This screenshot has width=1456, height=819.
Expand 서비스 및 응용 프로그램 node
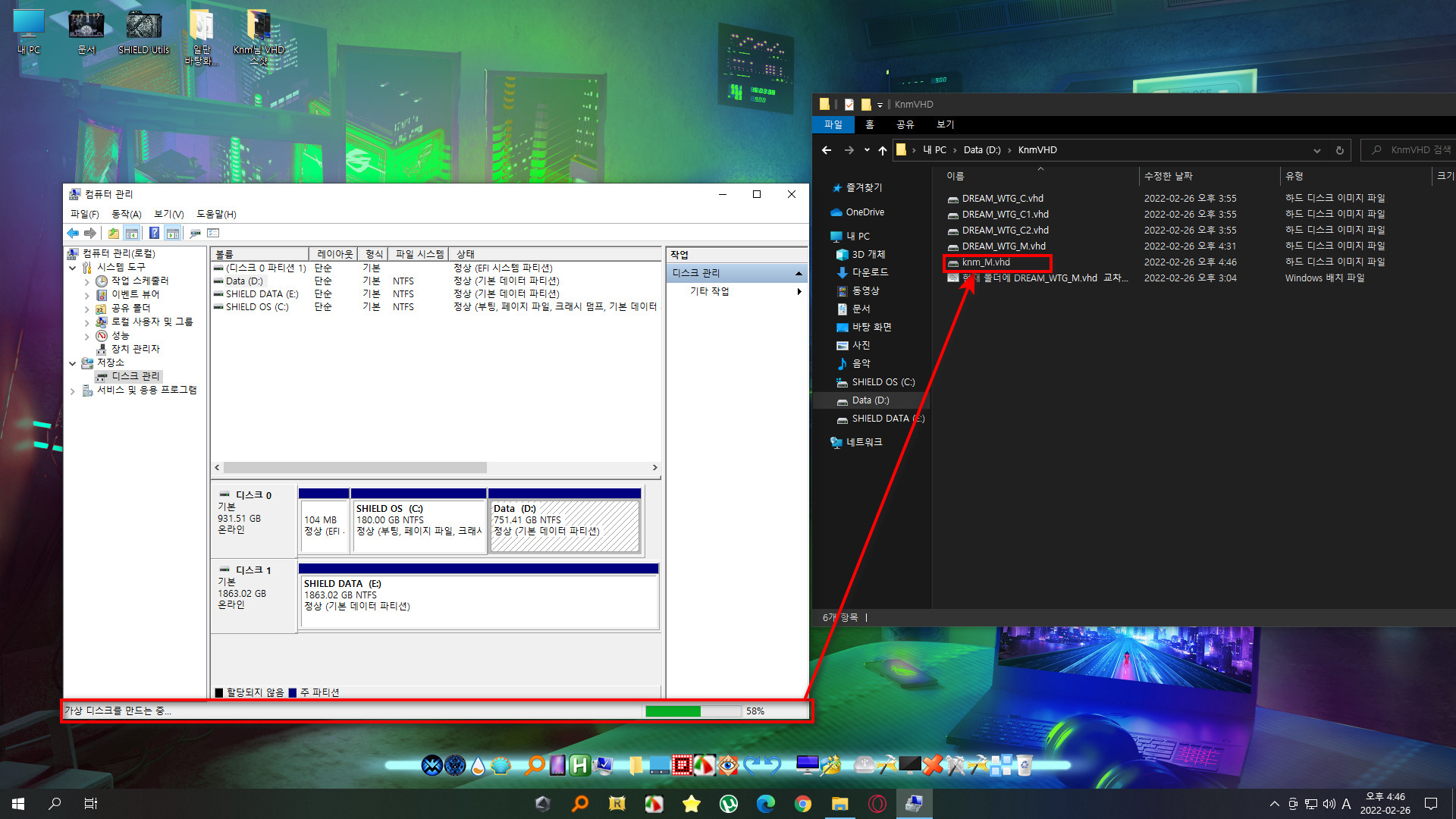pyautogui.click(x=73, y=391)
